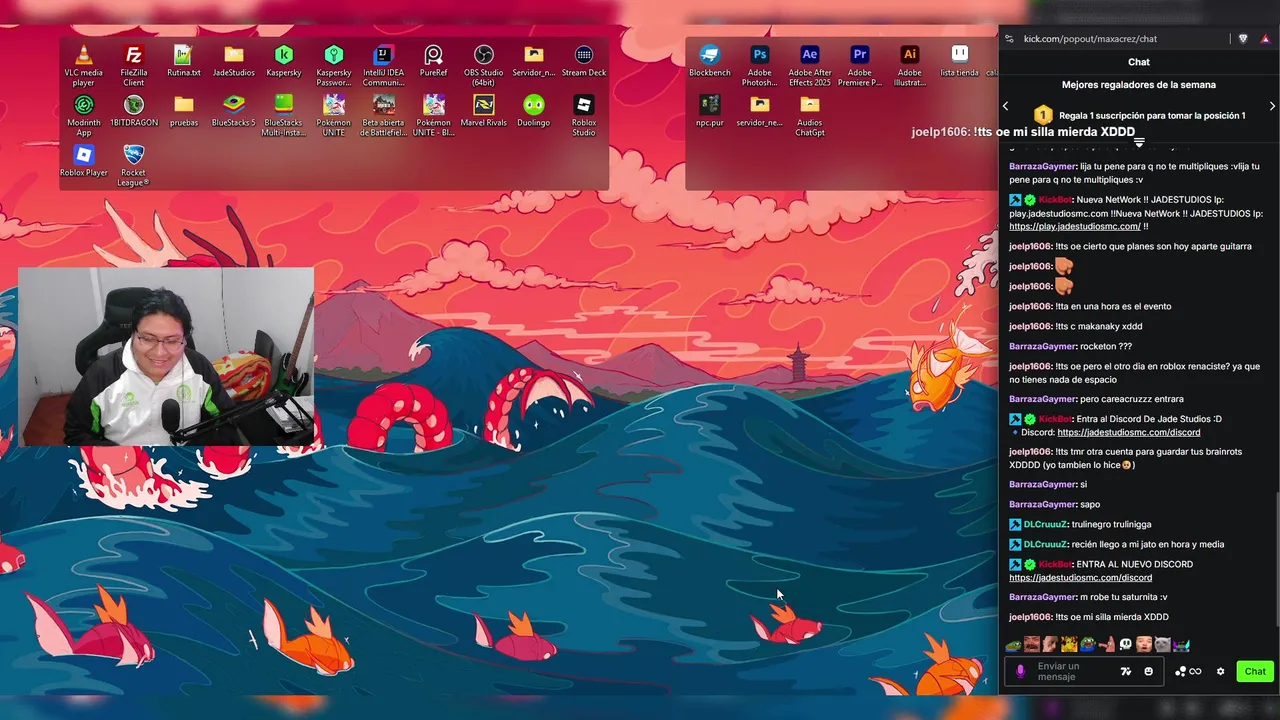The height and width of the screenshot is (720, 1280).
Task: Open the emoji picker in message box
Action: 1148,671
